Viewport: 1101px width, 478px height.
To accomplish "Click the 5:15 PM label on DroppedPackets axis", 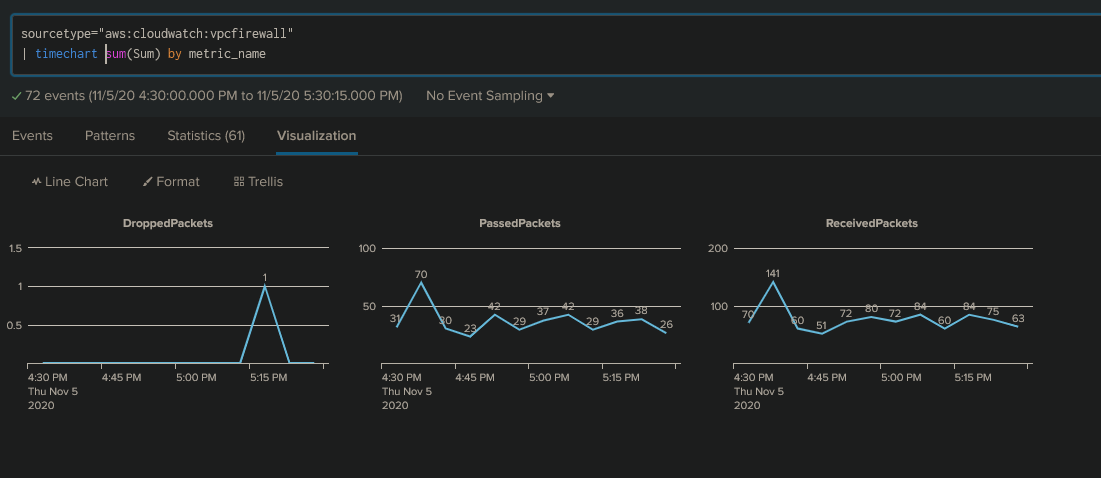I will 268,378.
